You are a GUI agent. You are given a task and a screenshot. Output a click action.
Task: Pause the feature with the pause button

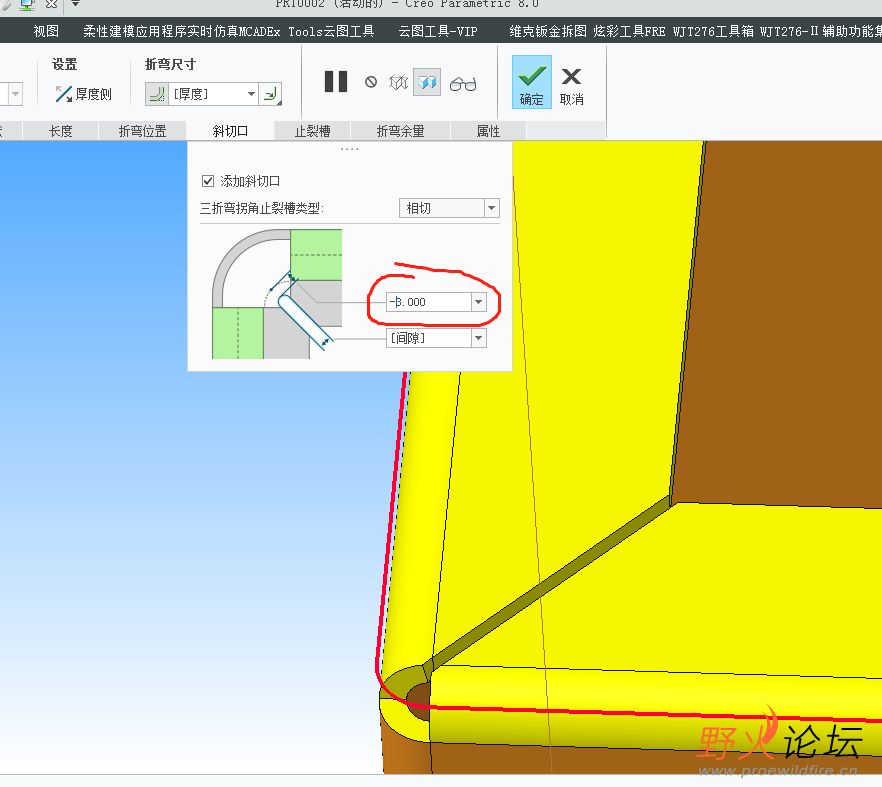tap(336, 82)
